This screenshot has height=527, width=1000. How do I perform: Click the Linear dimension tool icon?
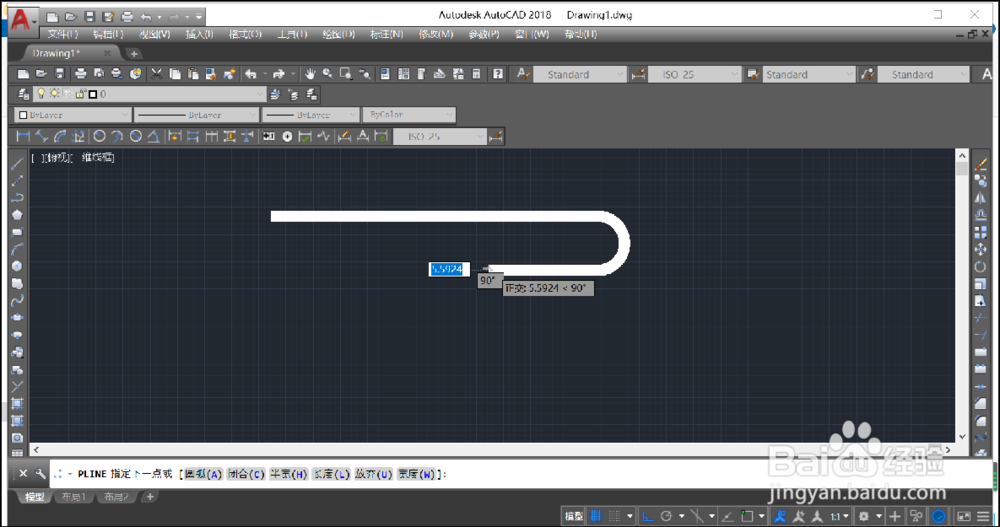point(23,136)
